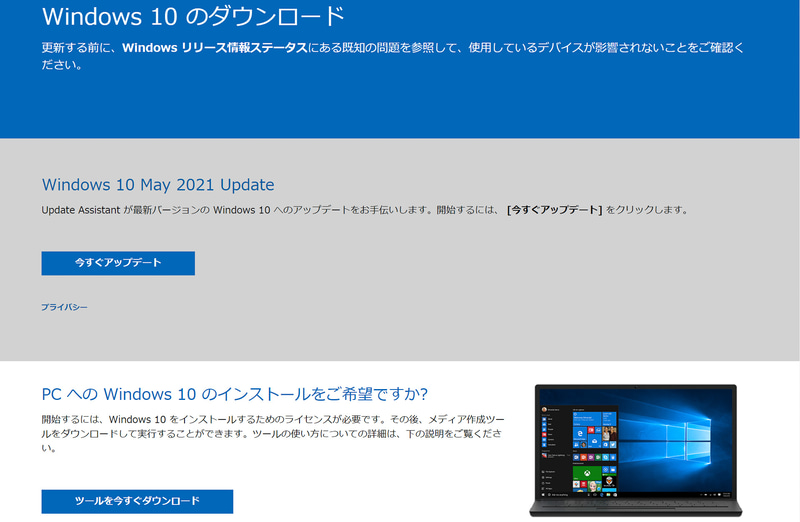Open the Windows リリース情報ステータス link
This screenshot has width=800, height=522.
215,47
